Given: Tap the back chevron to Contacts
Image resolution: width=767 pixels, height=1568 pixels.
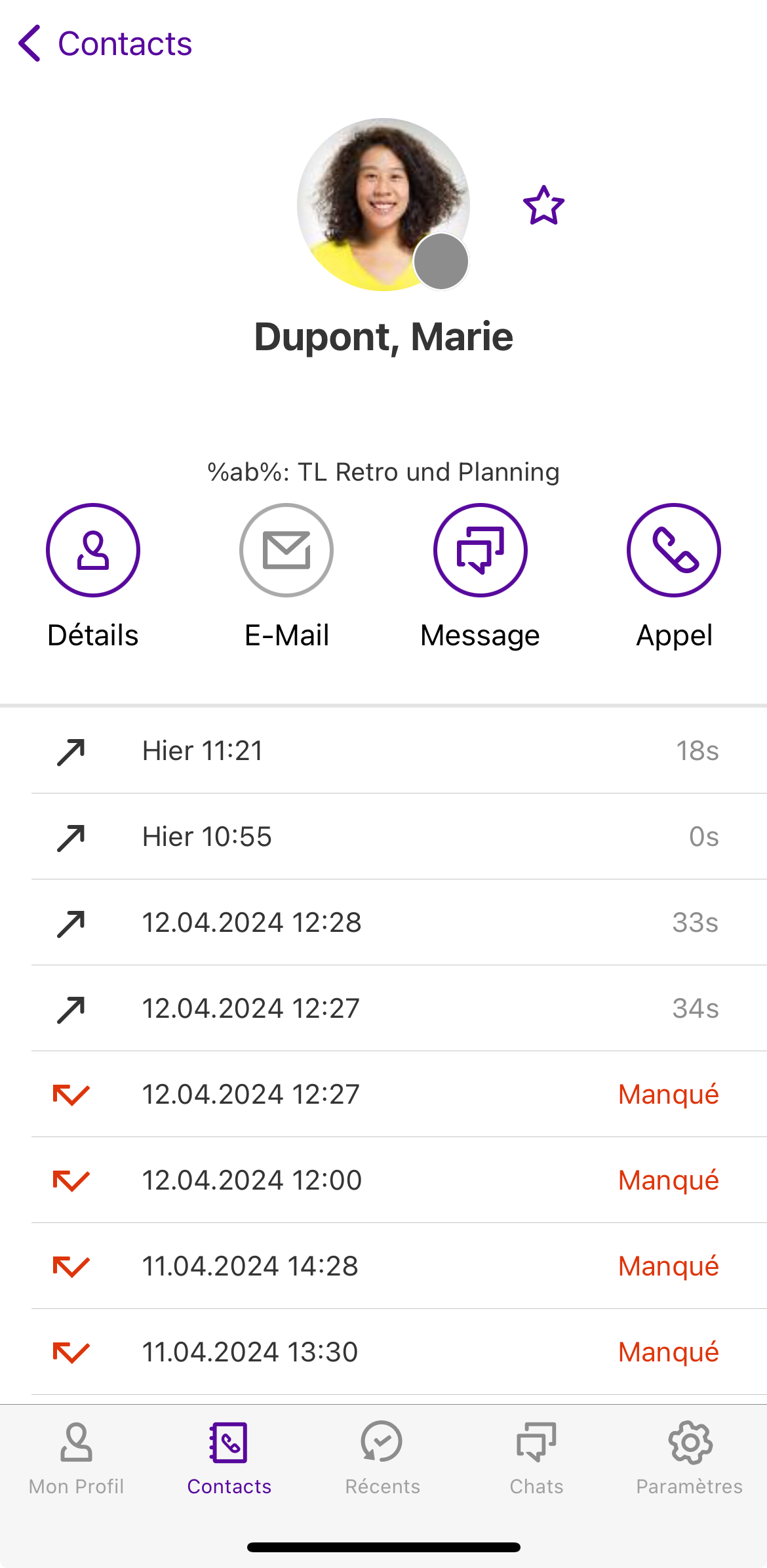Looking at the screenshot, I should (29, 44).
